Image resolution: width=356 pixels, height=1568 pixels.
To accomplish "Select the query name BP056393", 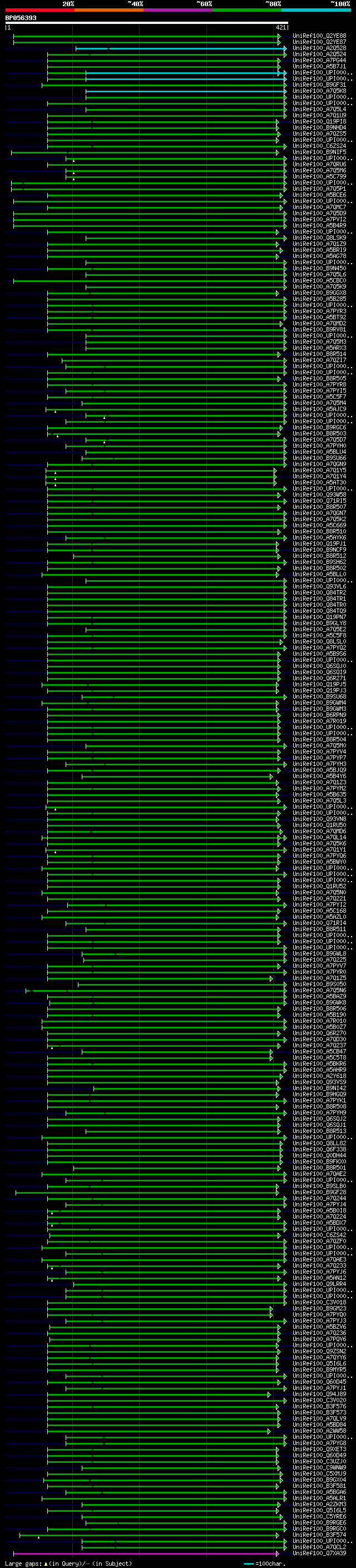I will 21,18.
